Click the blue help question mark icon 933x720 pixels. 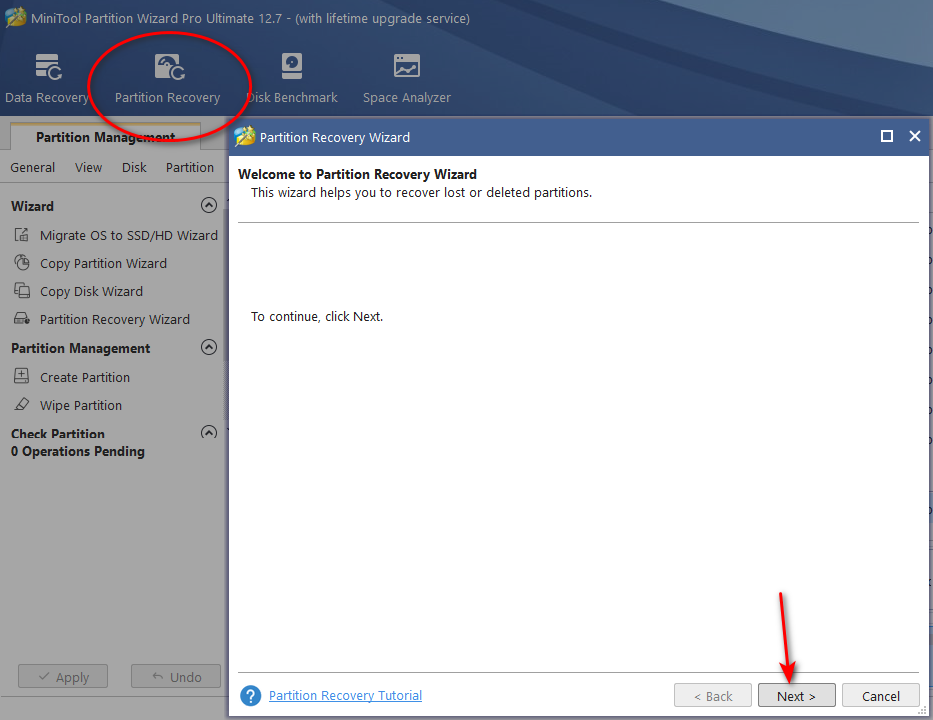pyautogui.click(x=251, y=695)
